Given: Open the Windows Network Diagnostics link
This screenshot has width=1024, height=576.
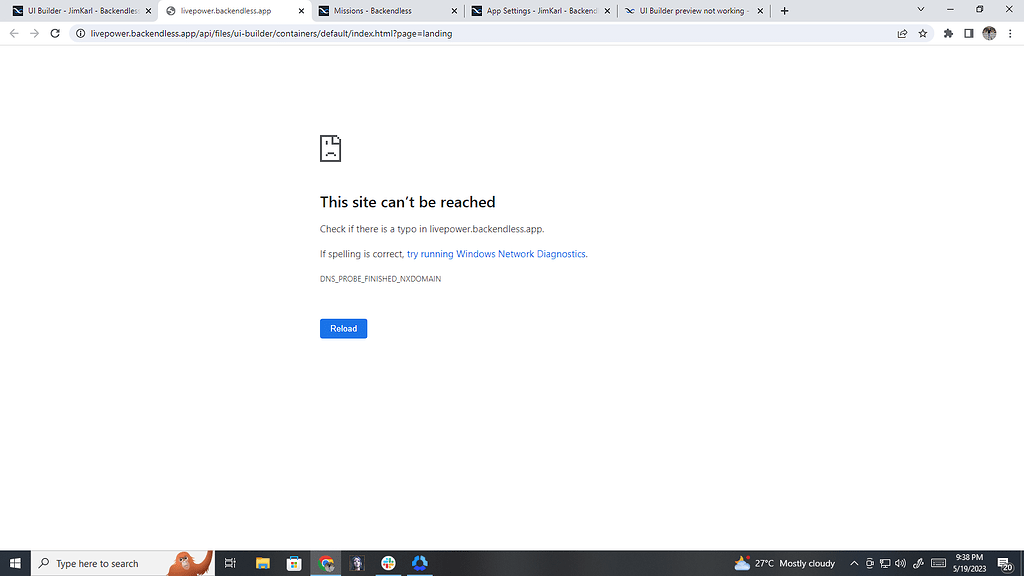Looking at the screenshot, I should pyautogui.click(x=497, y=254).
